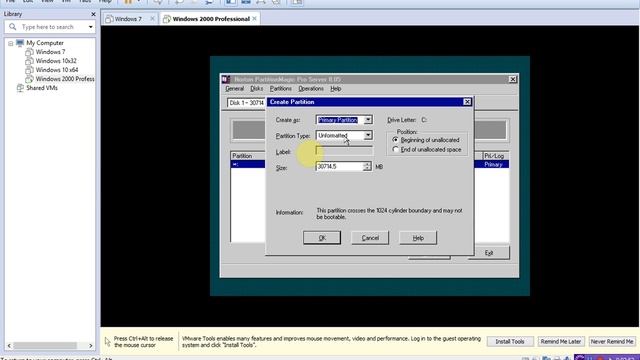Click the Primary cell in partition list
The image size is (640, 360).
(x=493, y=164)
